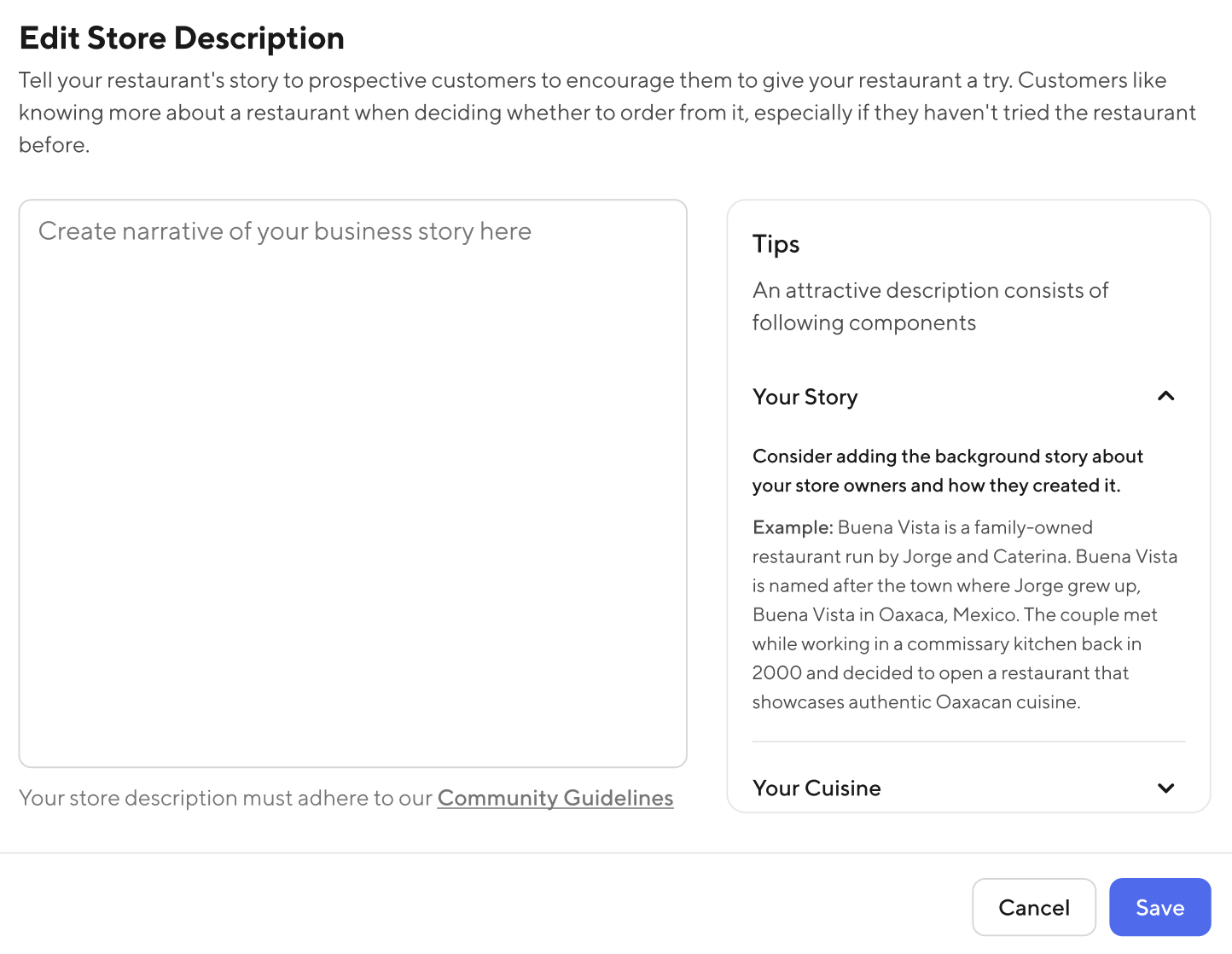Image resolution: width=1232 pixels, height=954 pixels.
Task: Toggle visibility of the Your Story example
Action: click(1165, 396)
